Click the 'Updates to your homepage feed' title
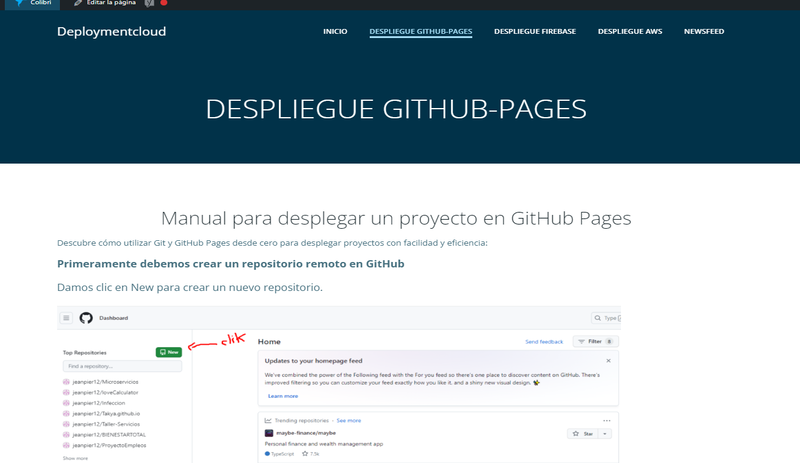This screenshot has height=463, width=800. coord(313,360)
